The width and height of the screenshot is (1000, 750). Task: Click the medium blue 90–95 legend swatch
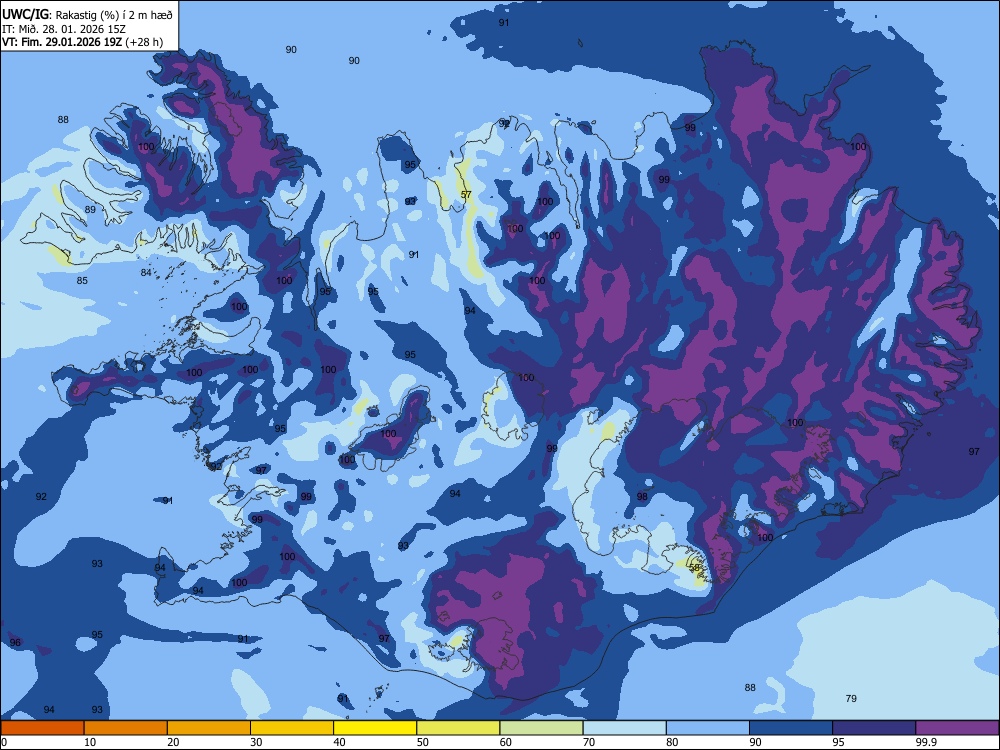click(791, 728)
